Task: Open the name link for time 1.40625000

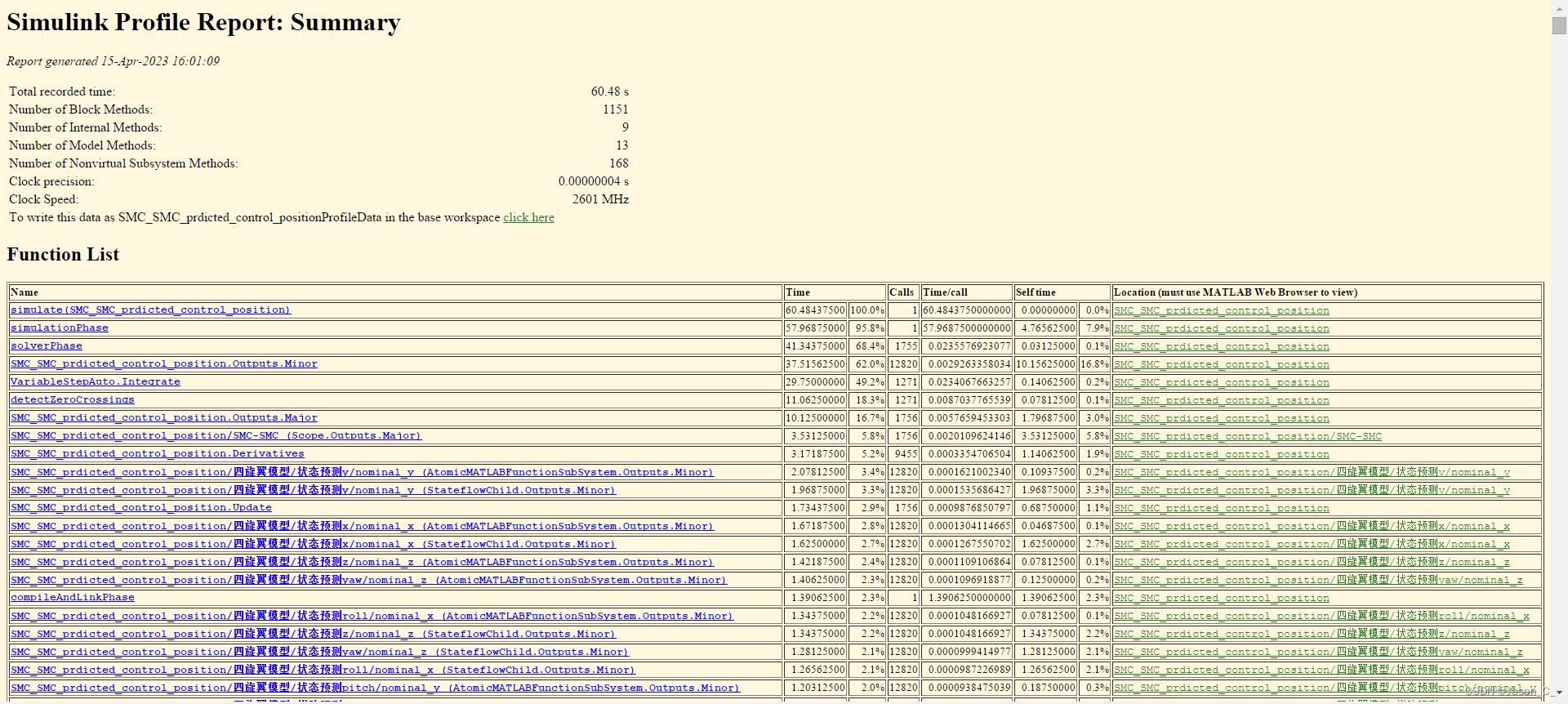Action: coord(368,580)
